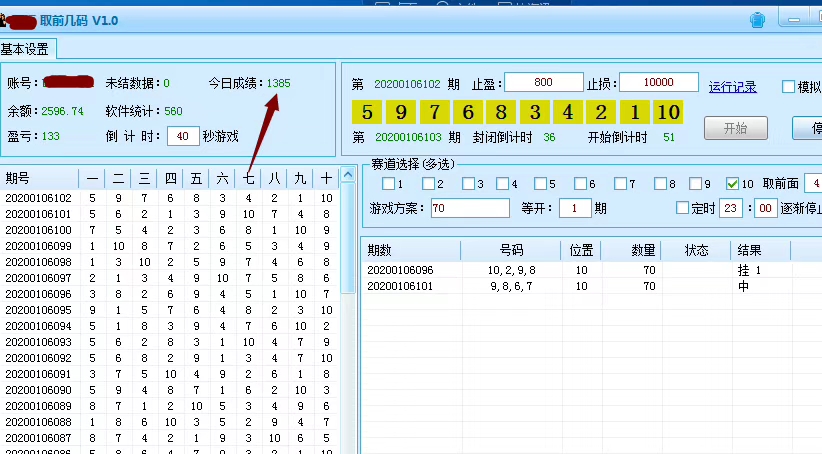The image size is (822, 454).
Task: Toggle the 定时 timer checkbox
Action: [x=682, y=208]
